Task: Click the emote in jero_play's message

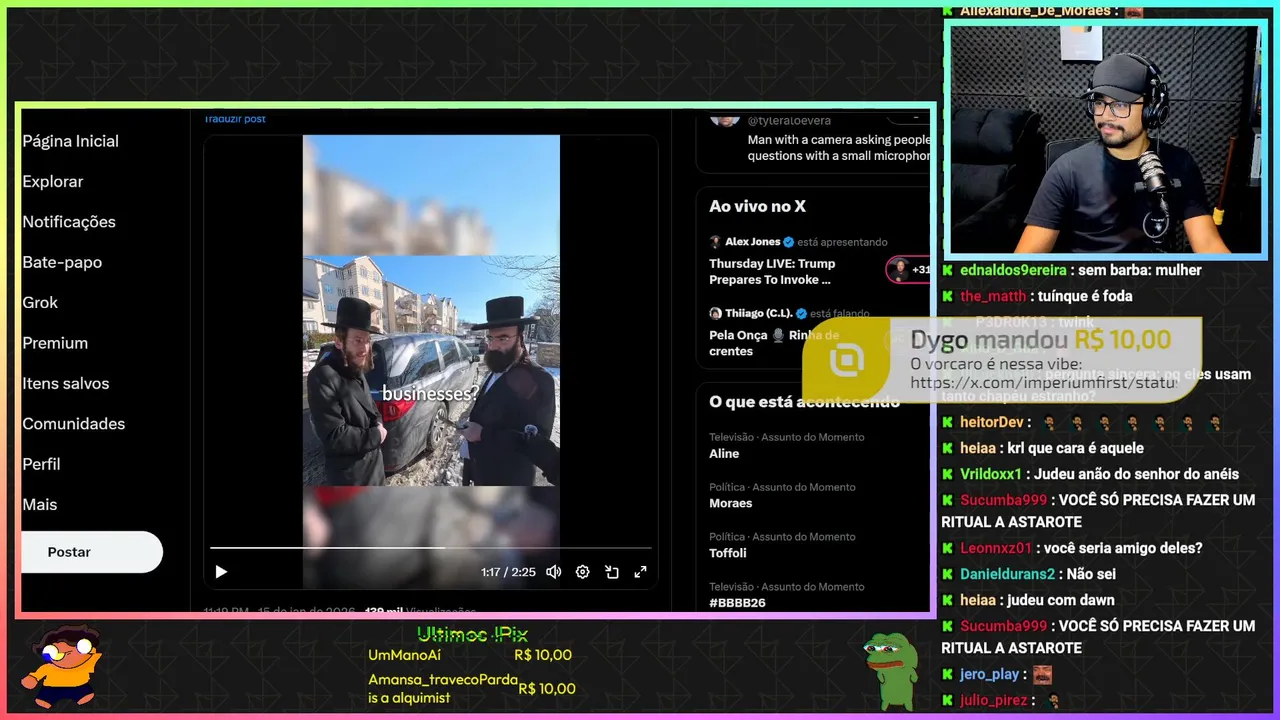Action: 1042,674
